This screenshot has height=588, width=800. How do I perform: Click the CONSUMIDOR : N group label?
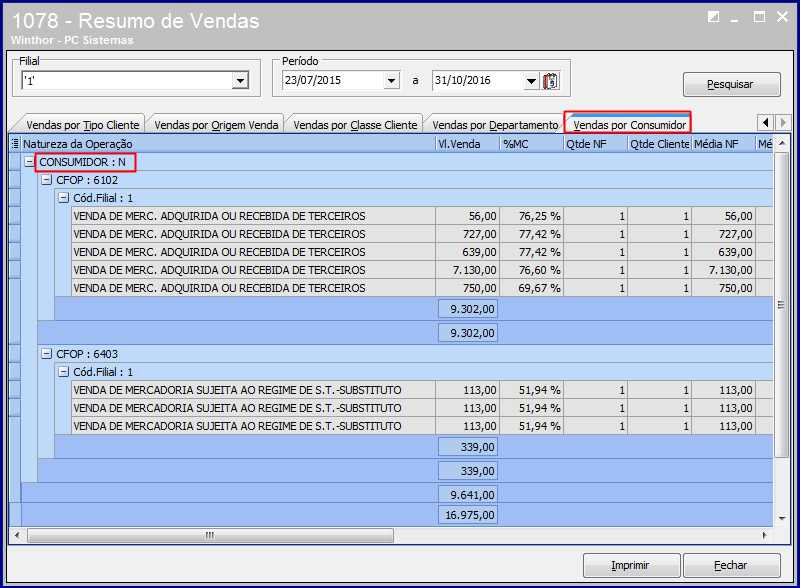tap(83, 162)
